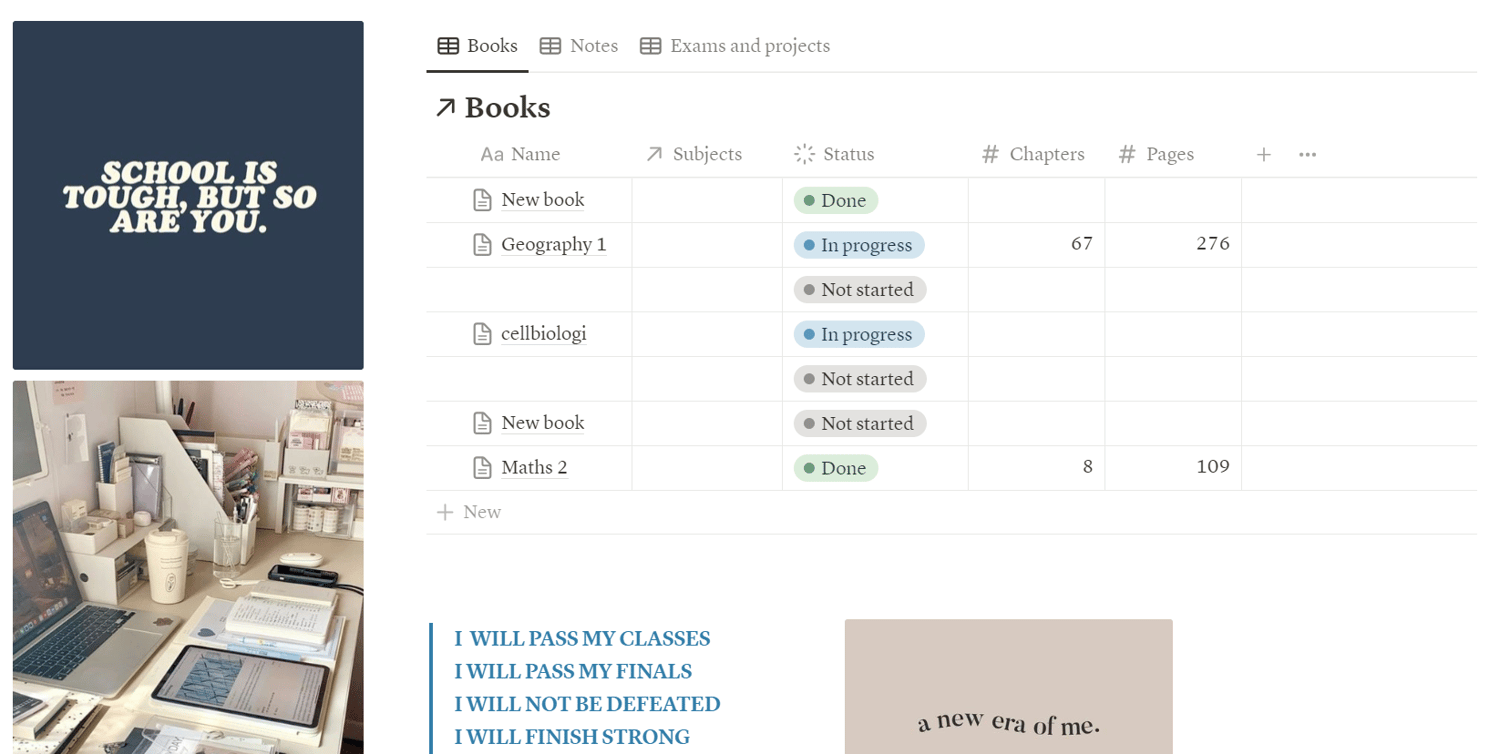Open the Exams and projects tab
The width and height of the screenshot is (1500, 754).
coord(749,46)
